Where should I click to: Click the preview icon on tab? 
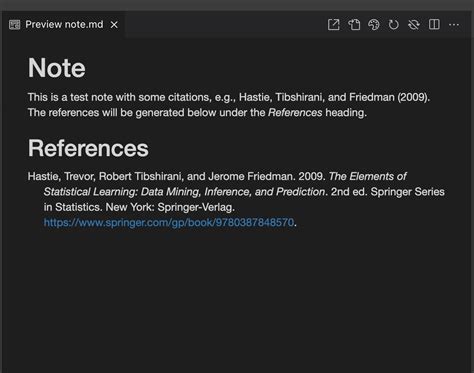pos(14,25)
